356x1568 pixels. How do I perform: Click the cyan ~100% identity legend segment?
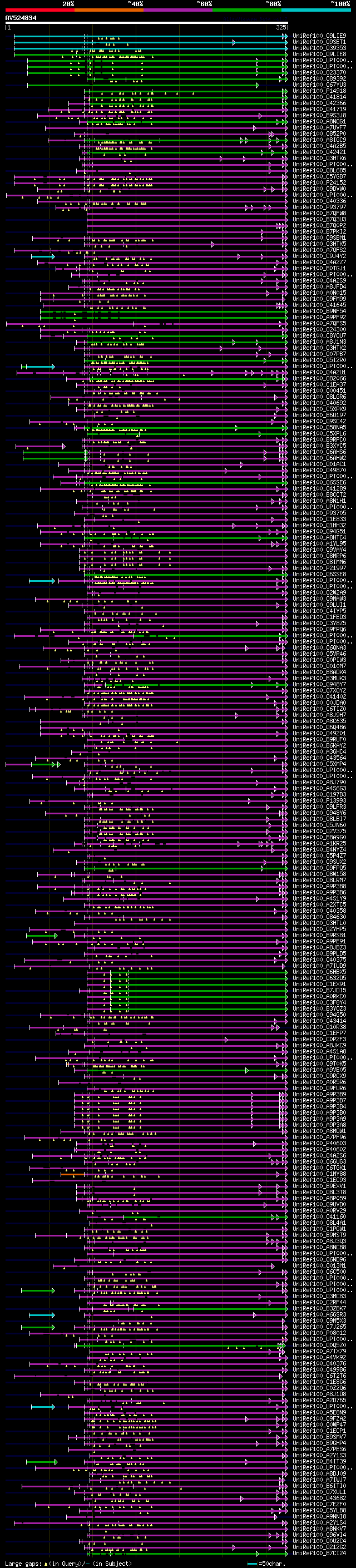coord(316,10)
